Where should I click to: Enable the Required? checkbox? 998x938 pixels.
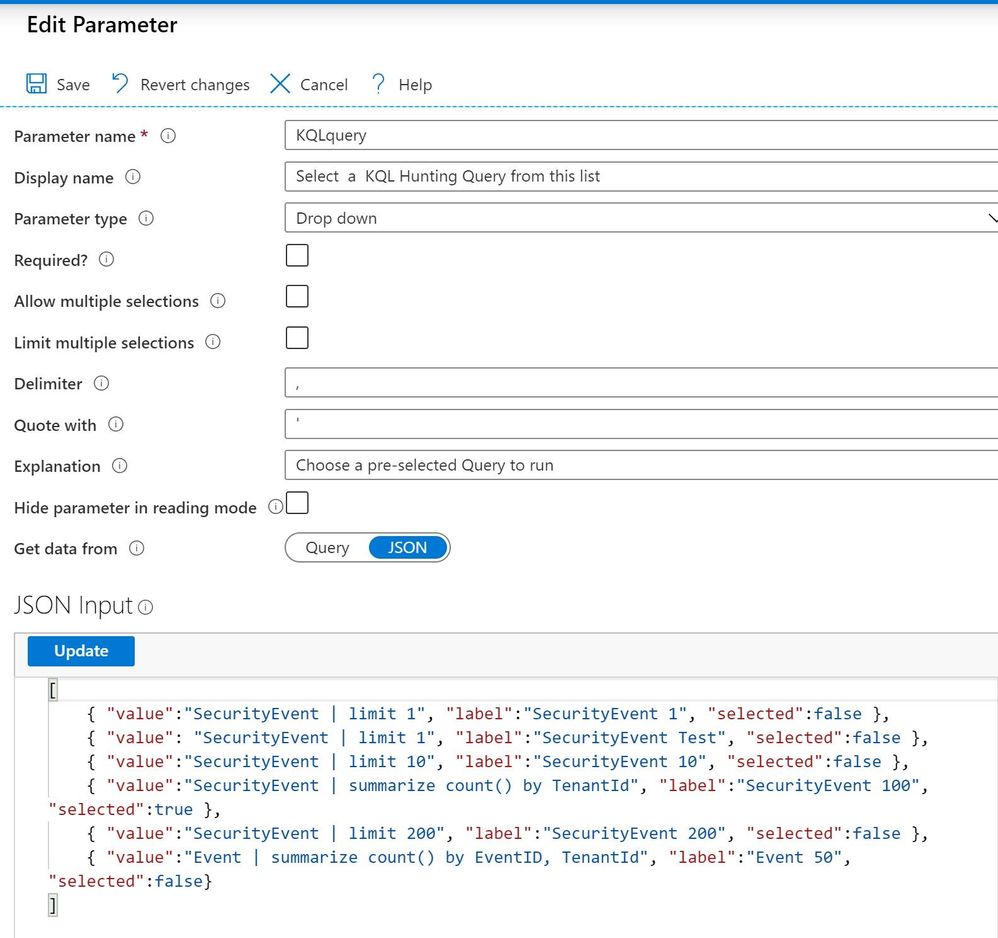[297, 255]
